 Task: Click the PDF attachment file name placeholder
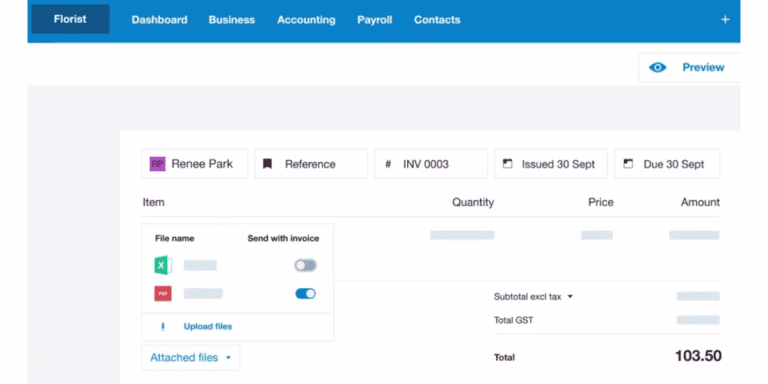[x=203, y=293]
